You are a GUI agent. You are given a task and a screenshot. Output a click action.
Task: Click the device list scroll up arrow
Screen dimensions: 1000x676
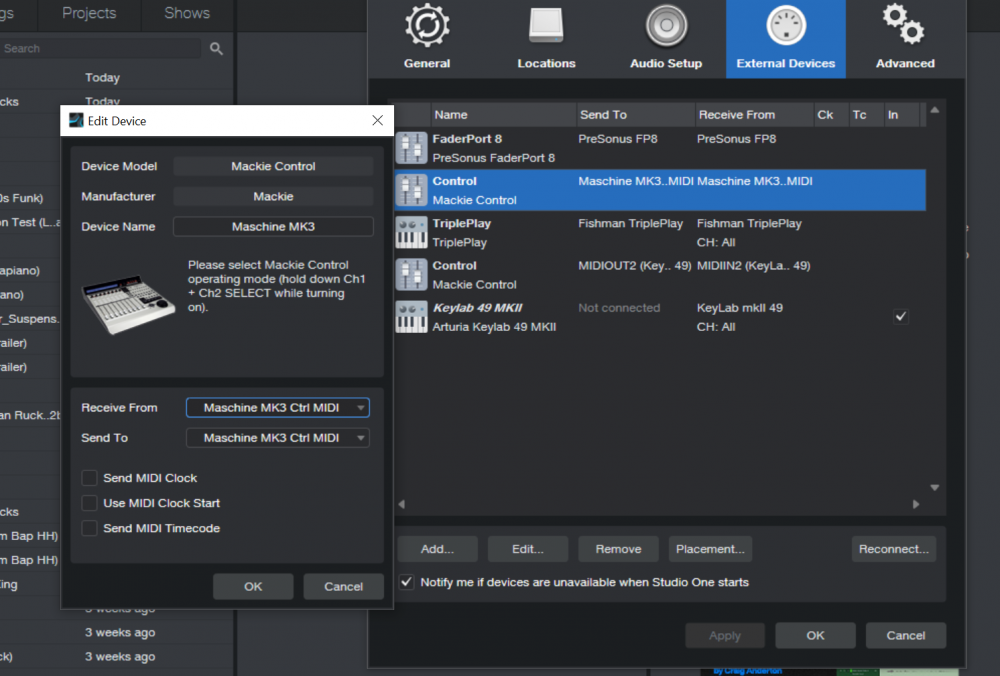(x=934, y=110)
